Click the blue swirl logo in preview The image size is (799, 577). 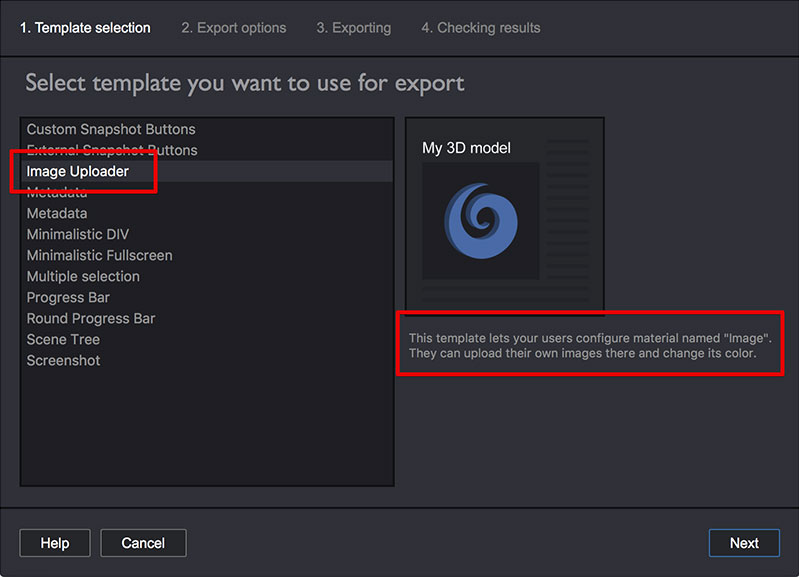(481, 221)
